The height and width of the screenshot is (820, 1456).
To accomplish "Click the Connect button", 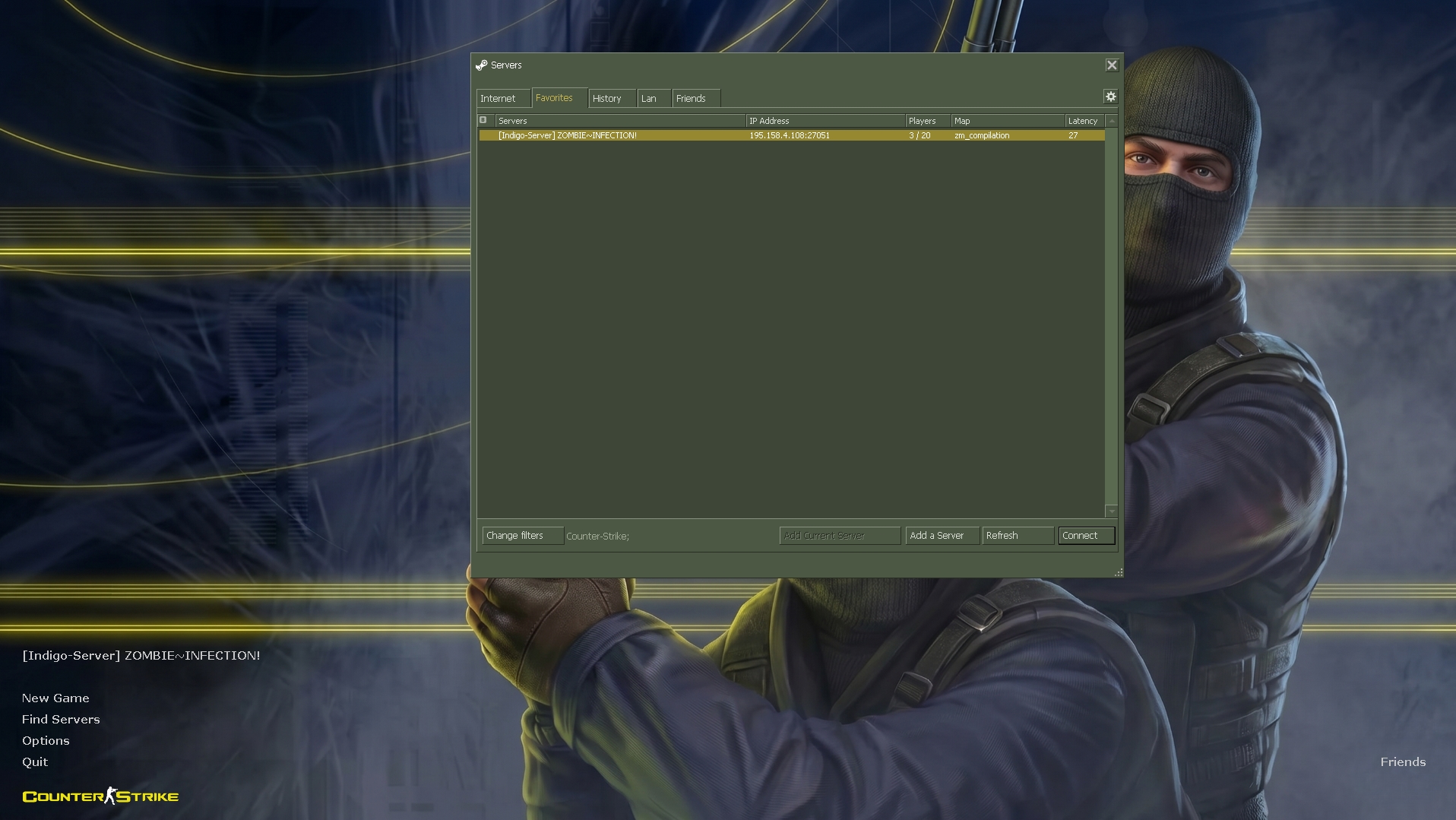I will point(1087,536).
